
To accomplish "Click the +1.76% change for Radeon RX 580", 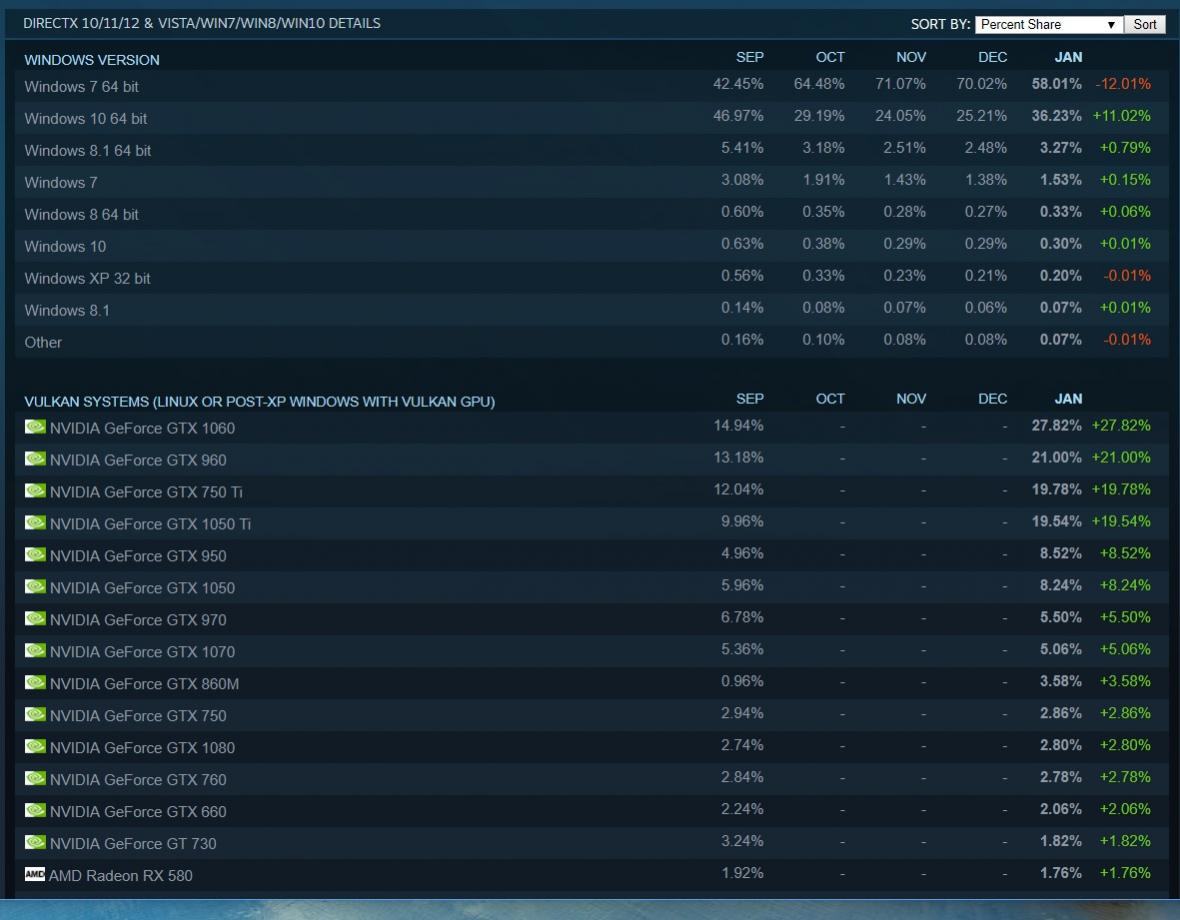I will [x=1125, y=873].
